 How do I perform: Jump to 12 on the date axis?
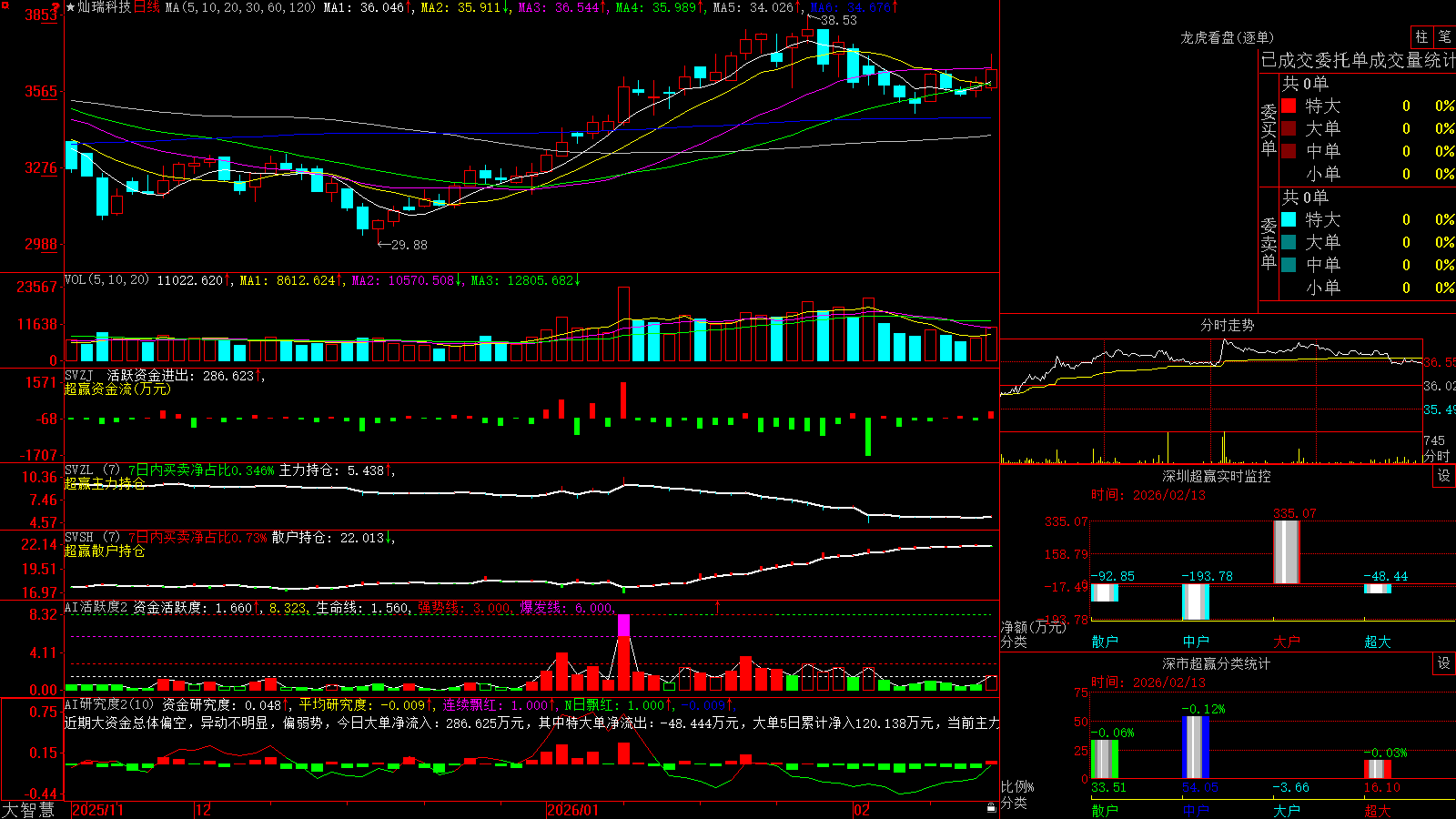204,810
